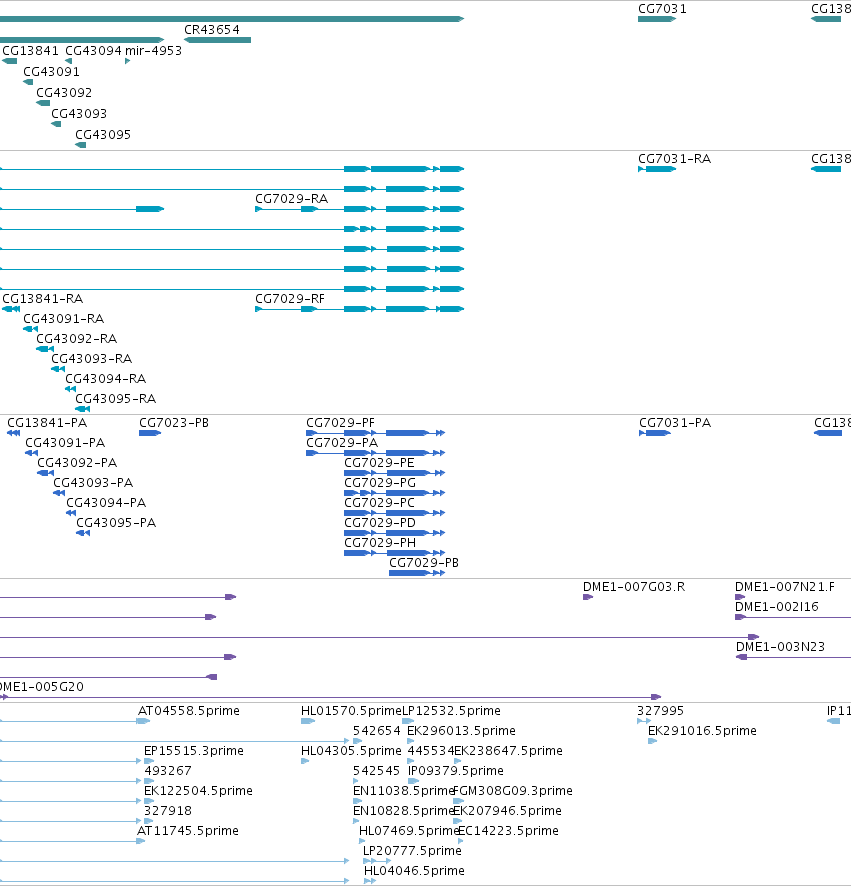Click the DME1-003N23 clone label
Screen dimensions: 851x886
(780, 647)
